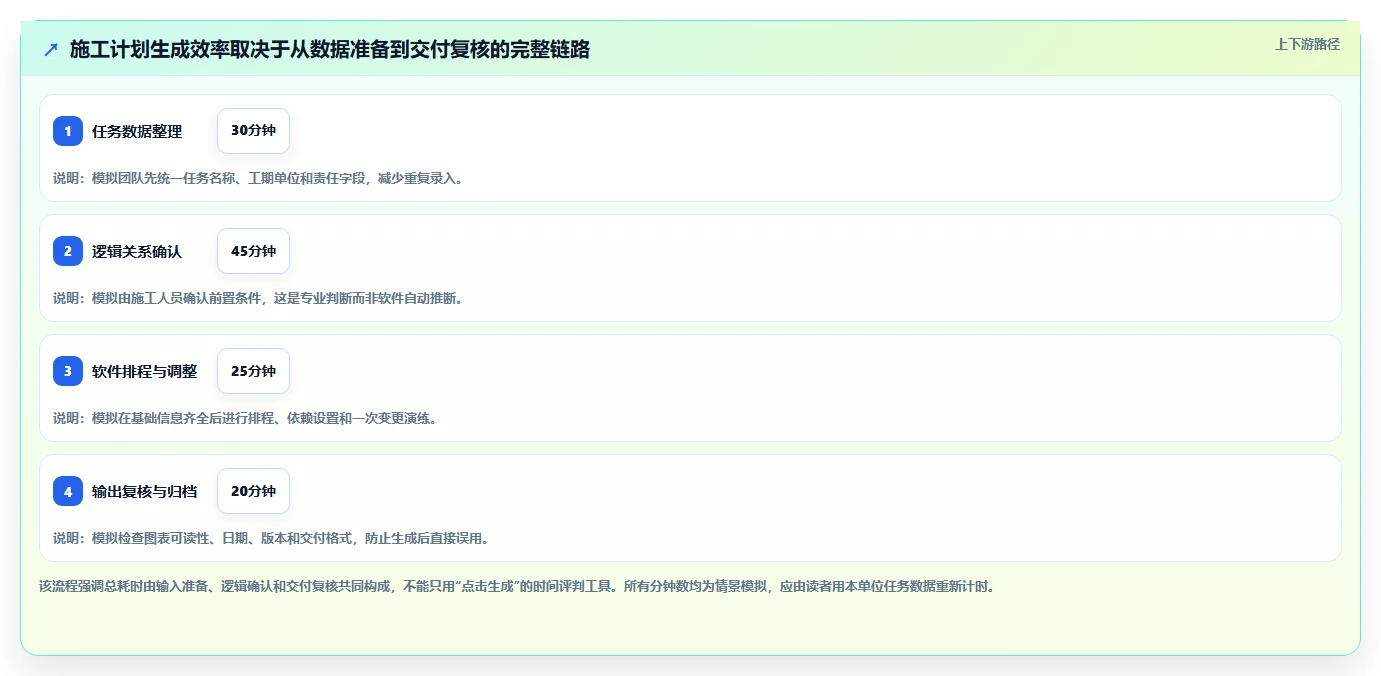Click the description about 基础信息齐全后进行排程
This screenshot has height=676, width=1381.
245,418
